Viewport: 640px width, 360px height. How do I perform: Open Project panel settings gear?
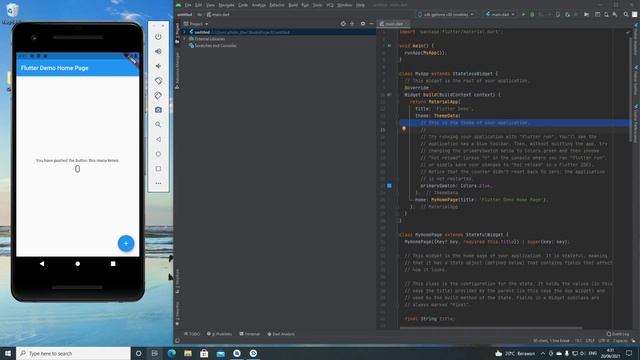[x=363, y=24]
